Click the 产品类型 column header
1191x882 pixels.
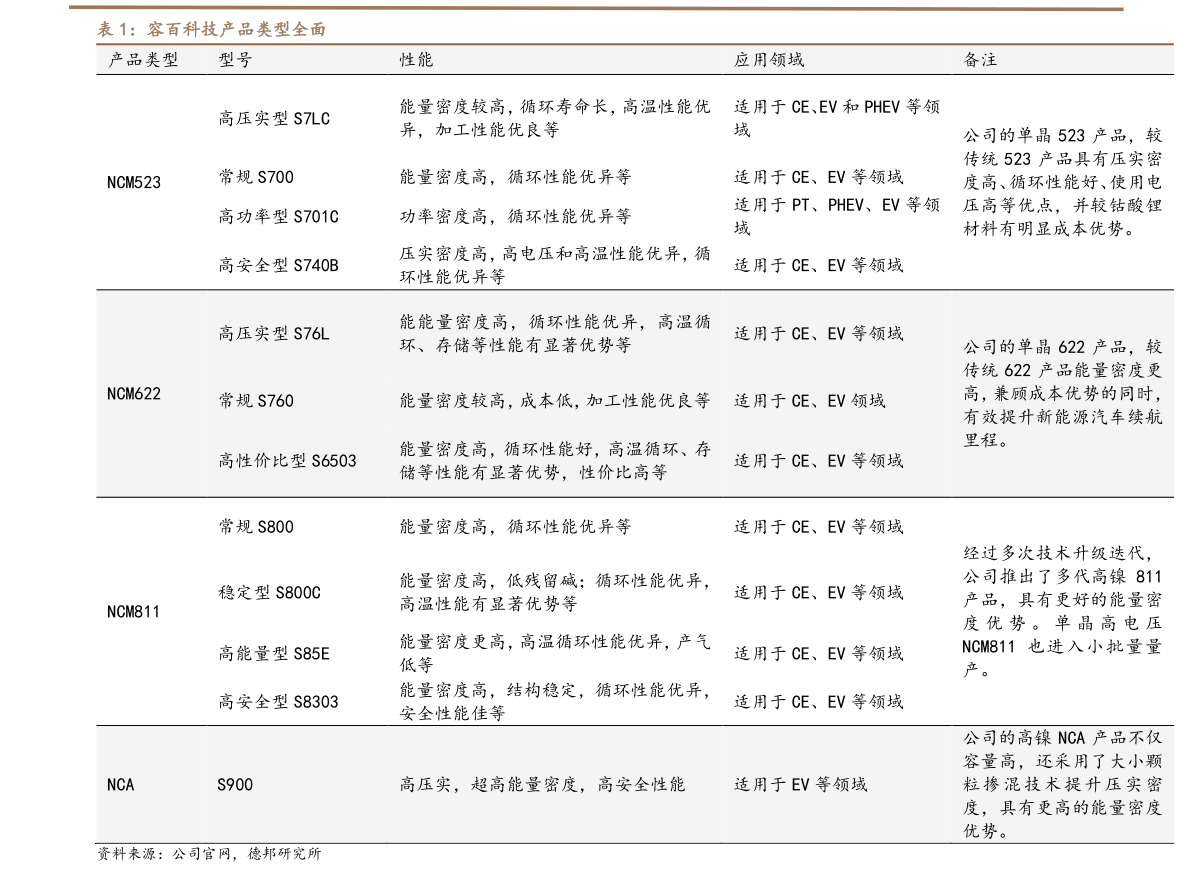(142, 60)
